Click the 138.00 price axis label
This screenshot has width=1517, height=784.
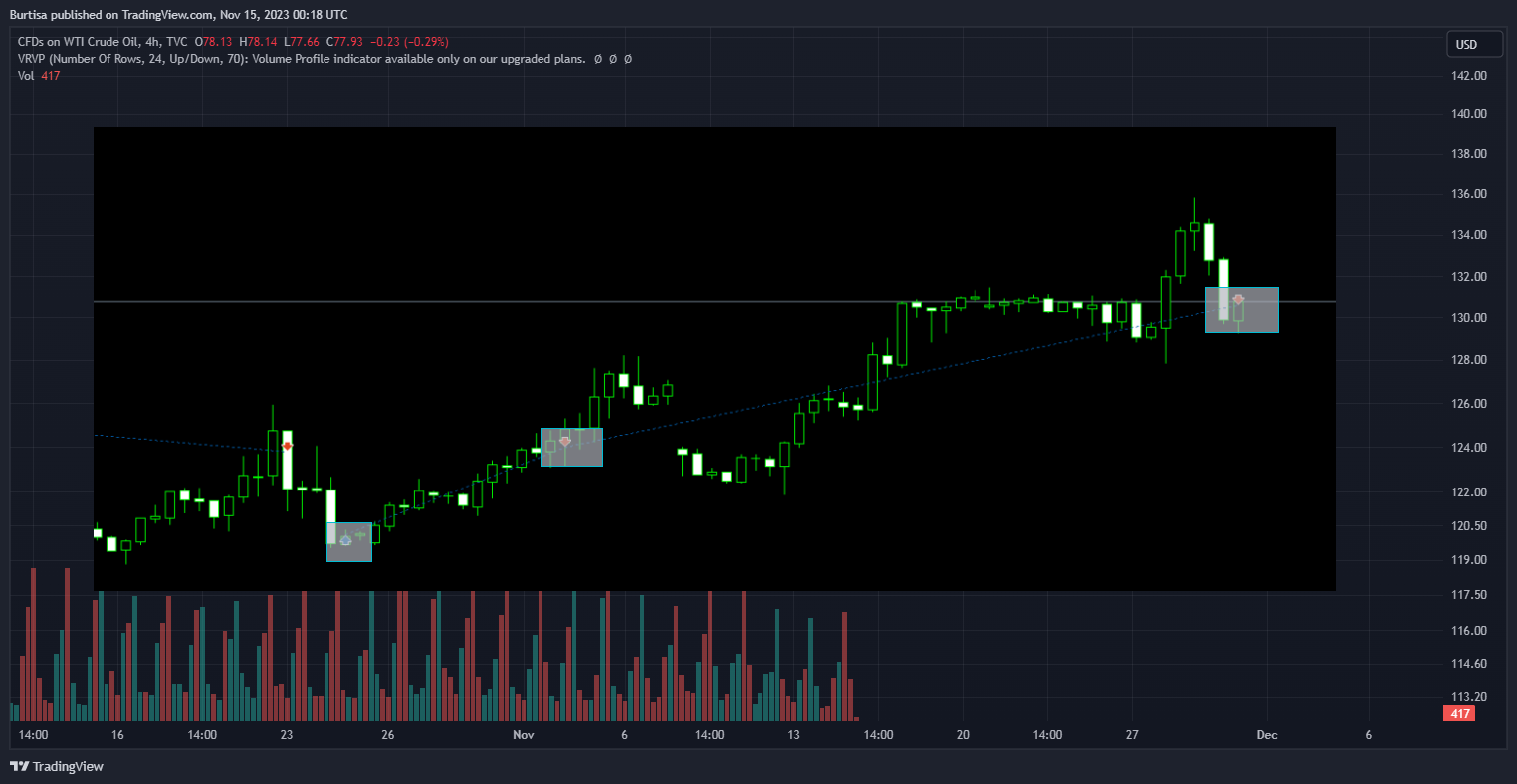point(1470,154)
